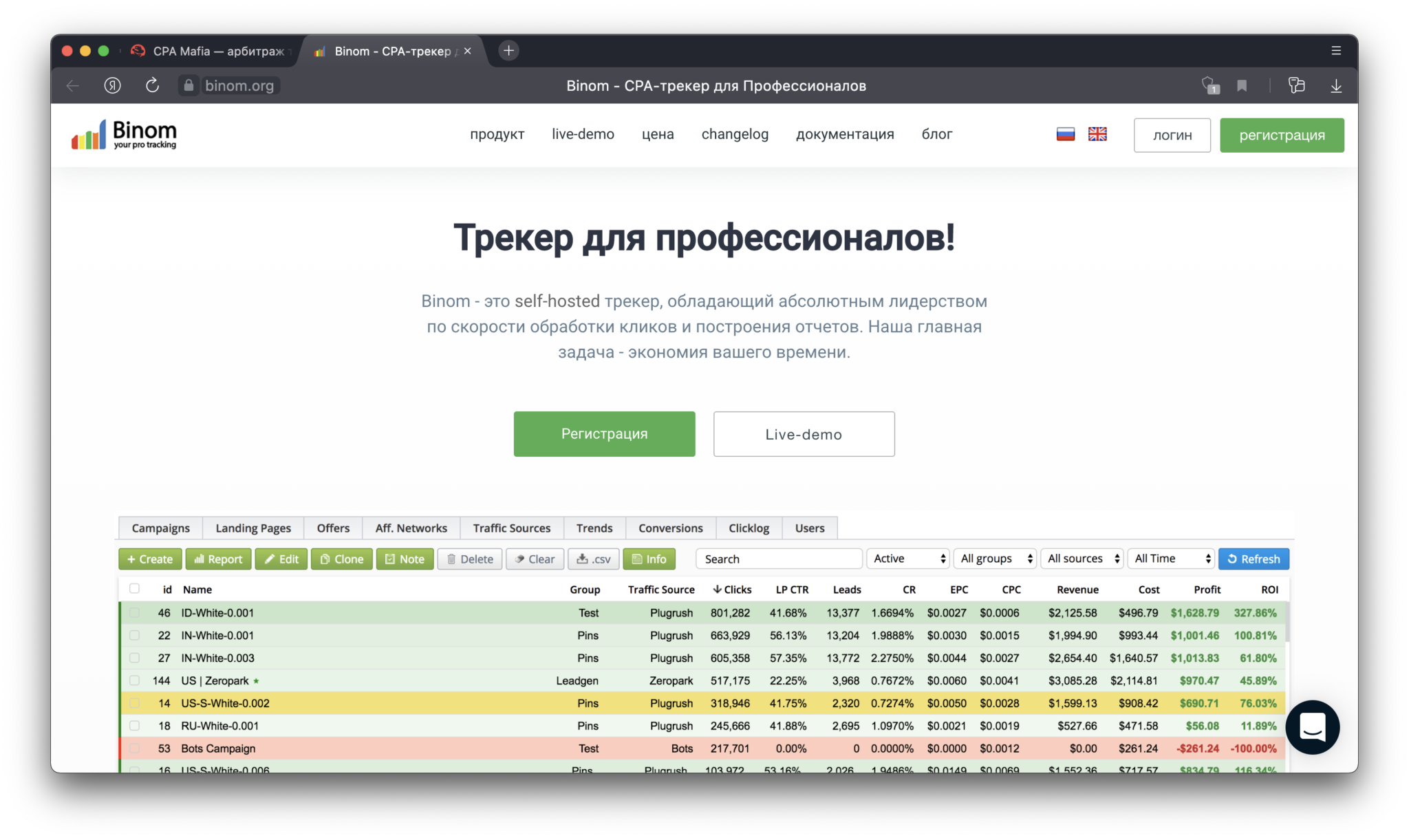Image resolution: width=1409 pixels, height=840 pixels.
Task: Check the RU-White-0.001 row checkbox
Action: pos(135,726)
